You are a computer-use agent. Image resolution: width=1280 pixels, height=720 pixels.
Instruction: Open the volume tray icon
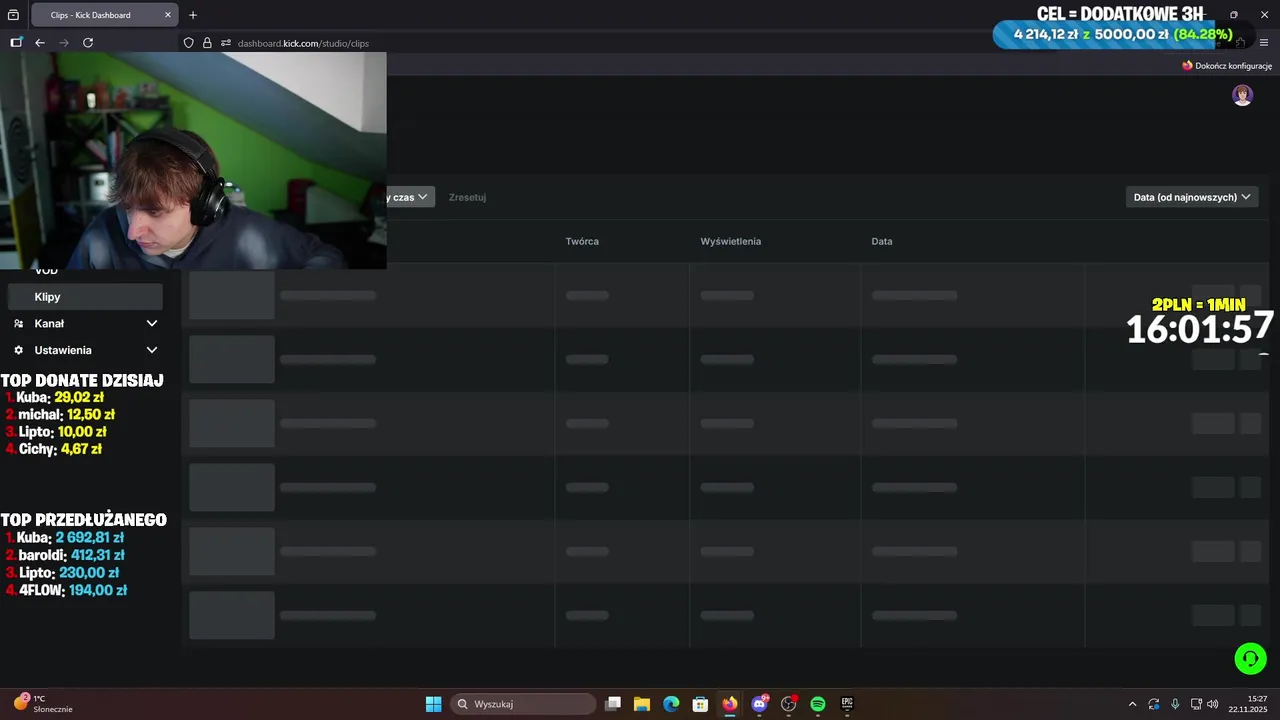pos(1213,704)
